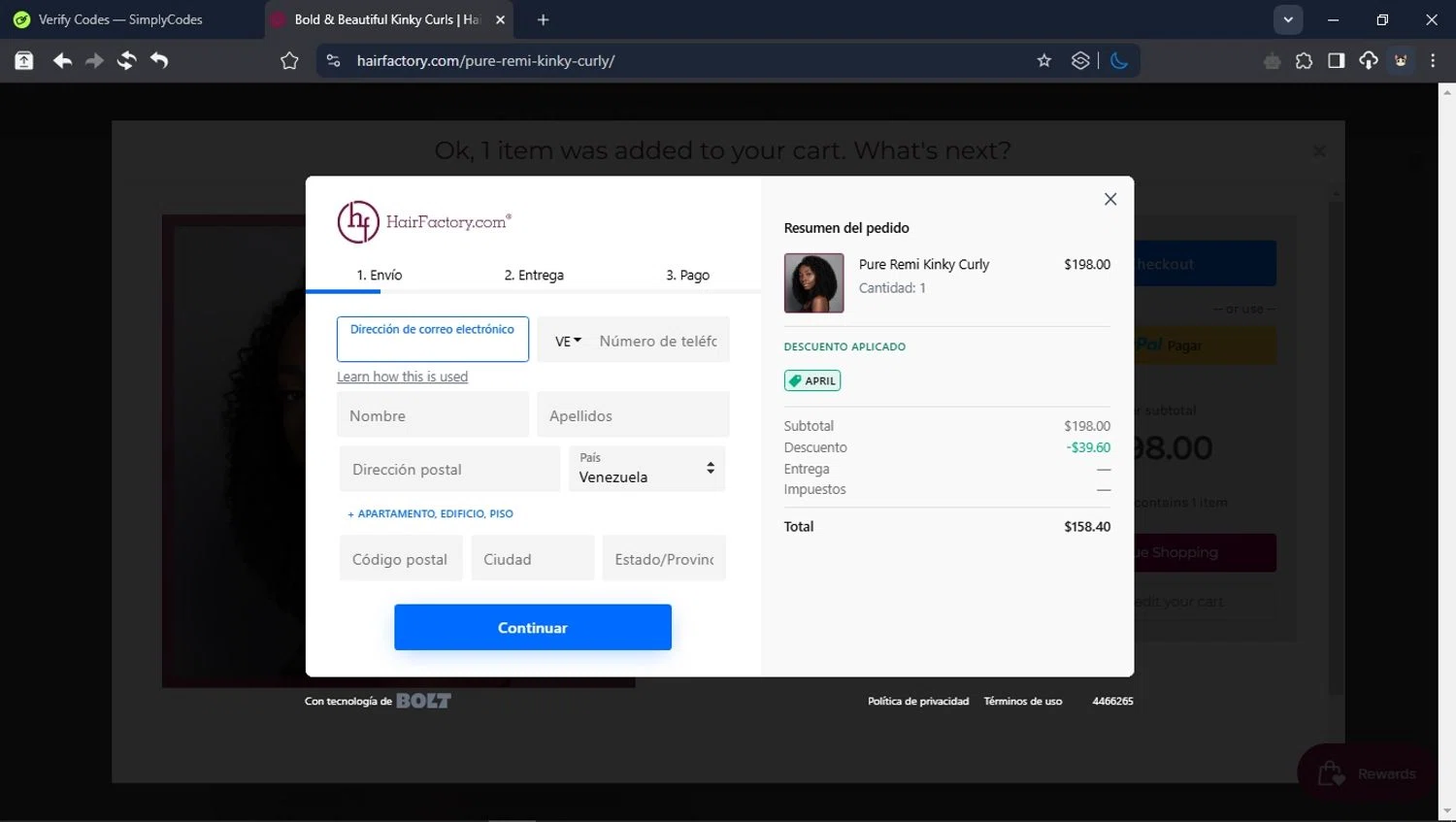Viewport: 1456px width, 822px height.
Task: Click the Nombre input field
Action: click(x=433, y=415)
